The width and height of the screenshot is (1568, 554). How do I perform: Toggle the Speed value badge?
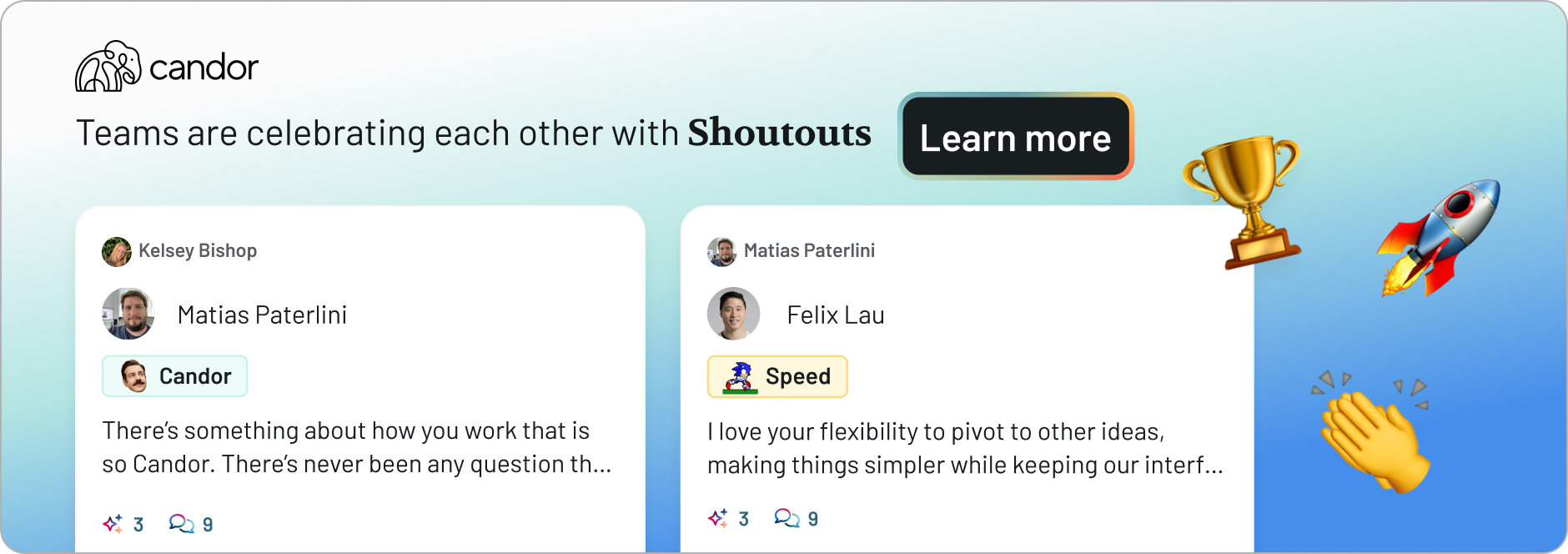click(x=777, y=376)
